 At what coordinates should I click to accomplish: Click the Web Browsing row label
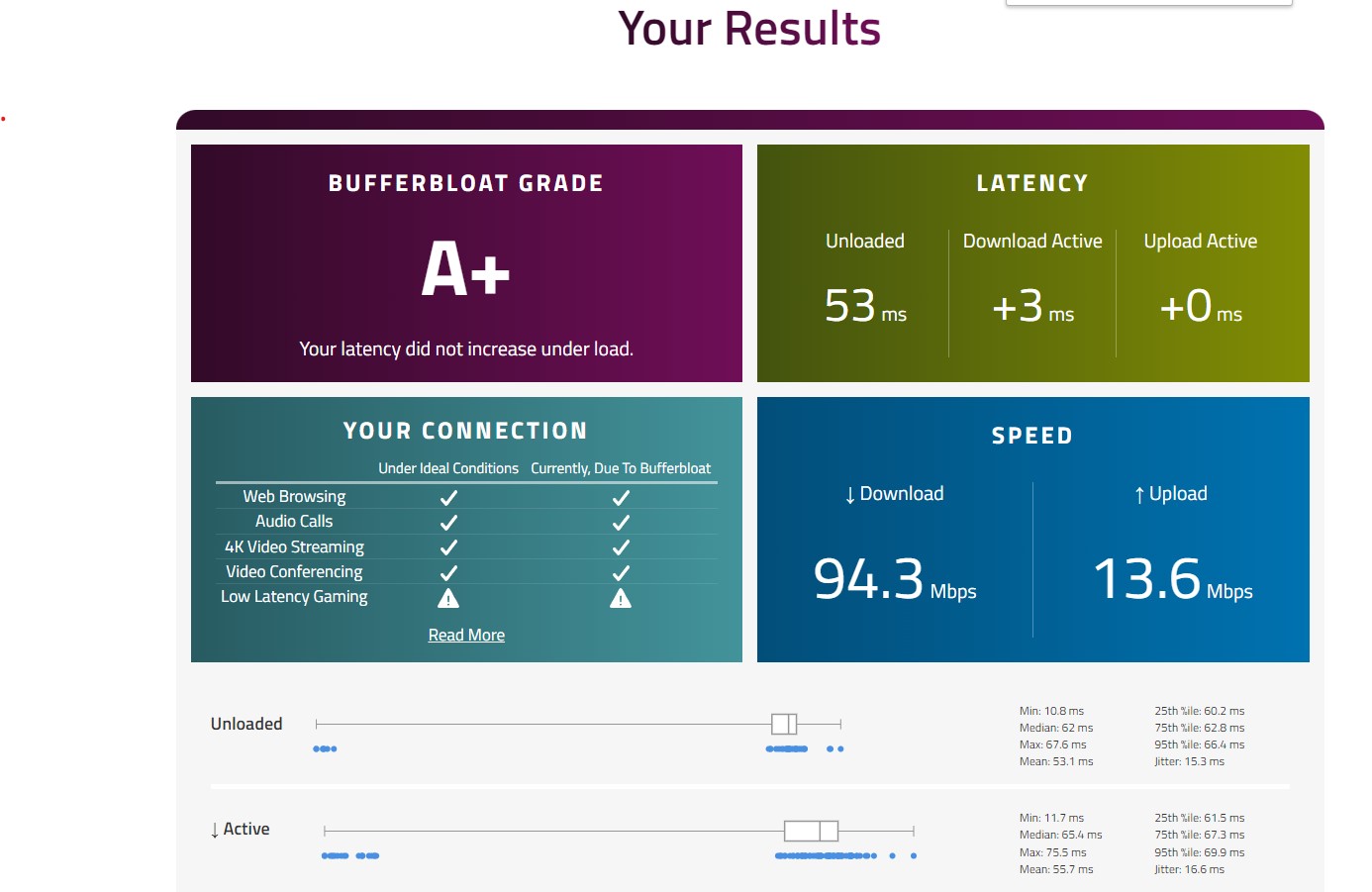point(294,496)
